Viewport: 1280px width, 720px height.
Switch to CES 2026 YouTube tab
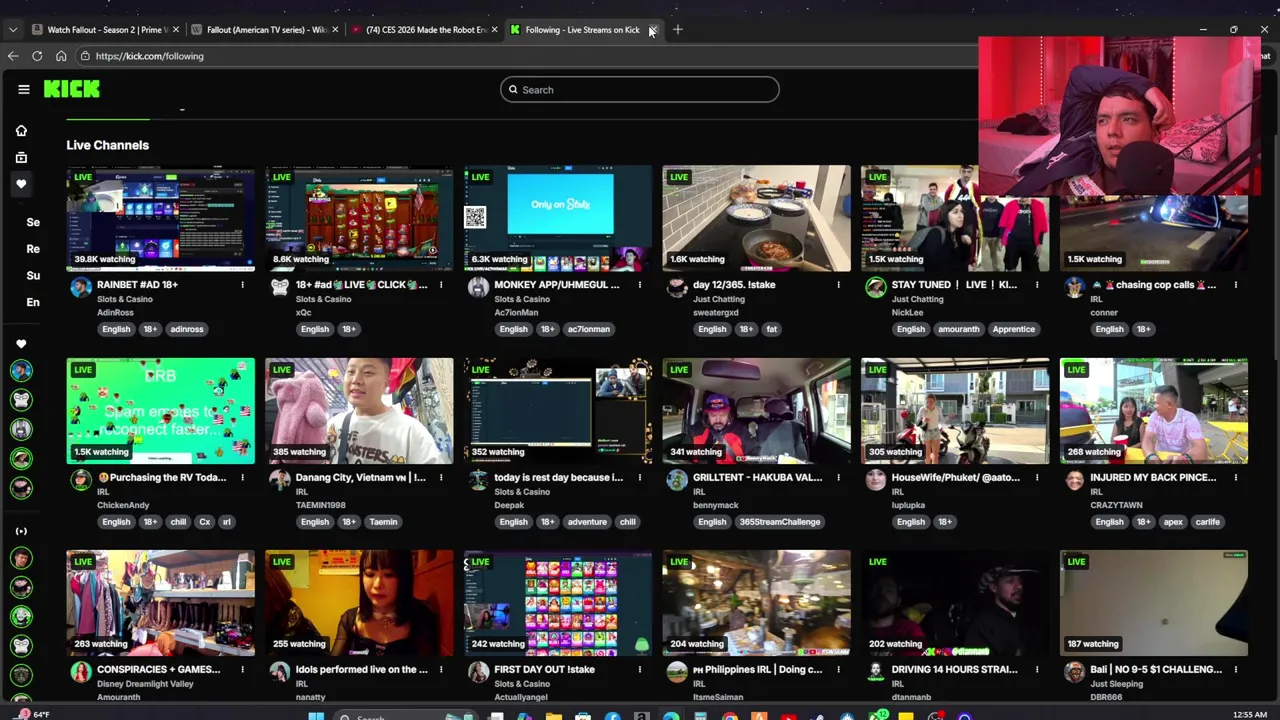tap(423, 30)
